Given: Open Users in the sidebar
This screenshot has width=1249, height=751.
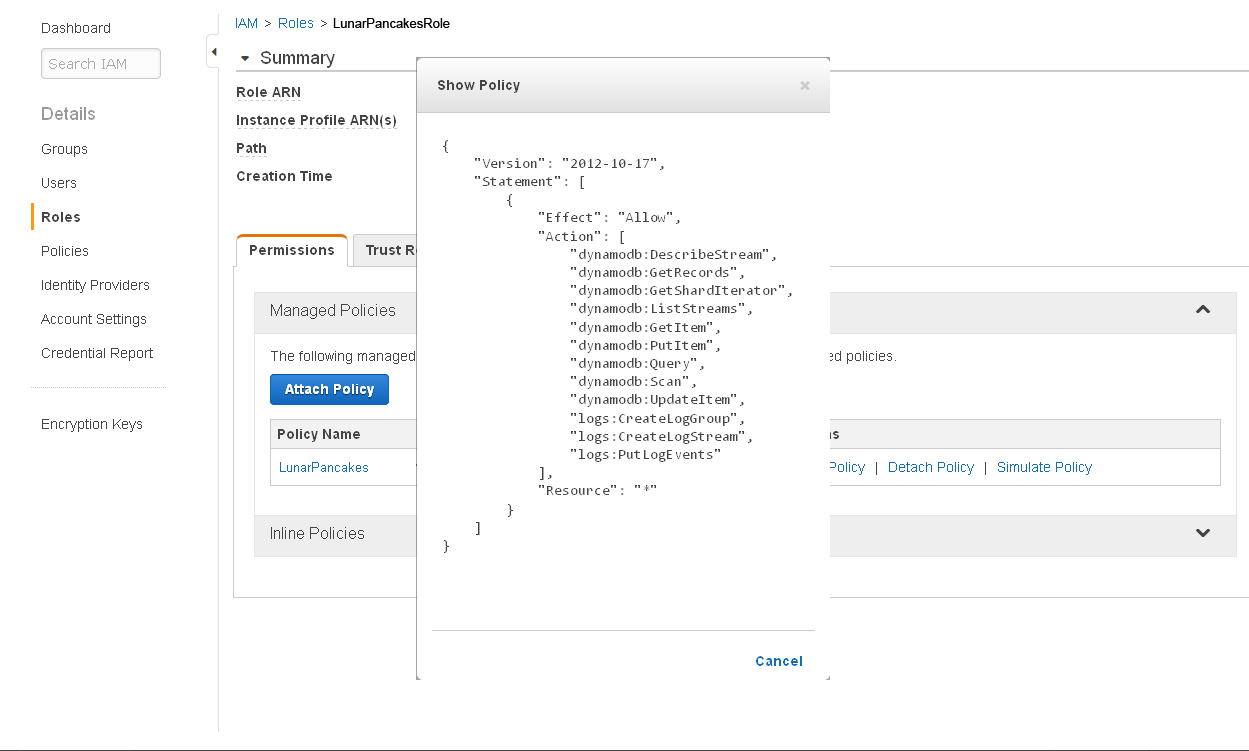Looking at the screenshot, I should point(59,183).
